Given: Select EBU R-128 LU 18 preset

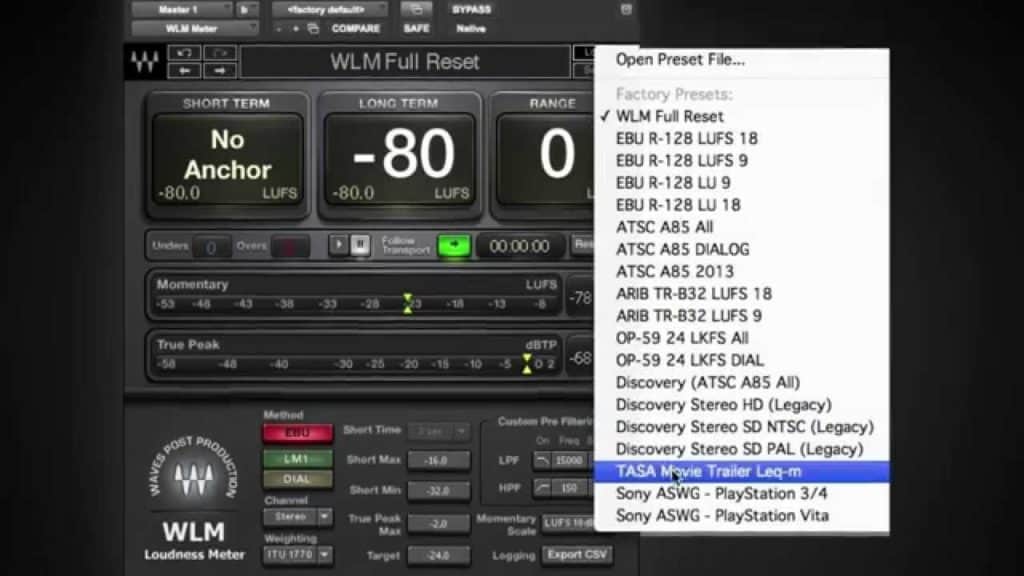Looking at the screenshot, I should (x=742, y=205).
